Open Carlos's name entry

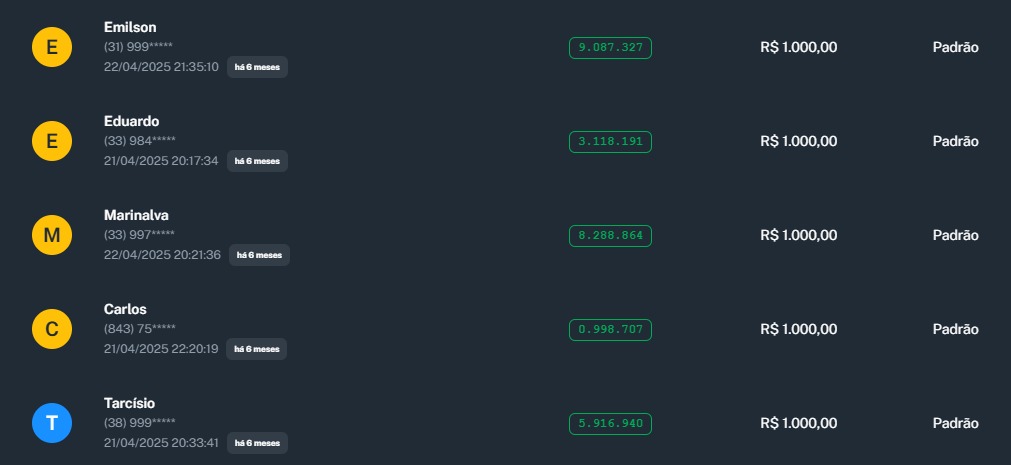point(125,309)
